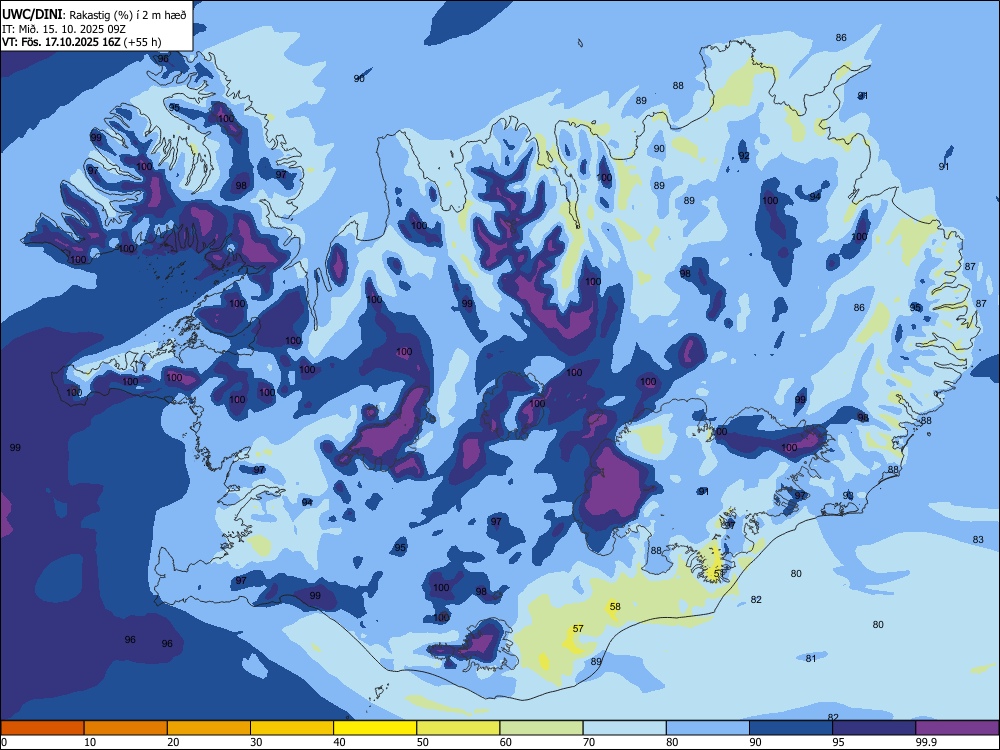
Task: Click the orange 10–20 legend swatch
Action: pyautogui.click(x=126, y=728)
